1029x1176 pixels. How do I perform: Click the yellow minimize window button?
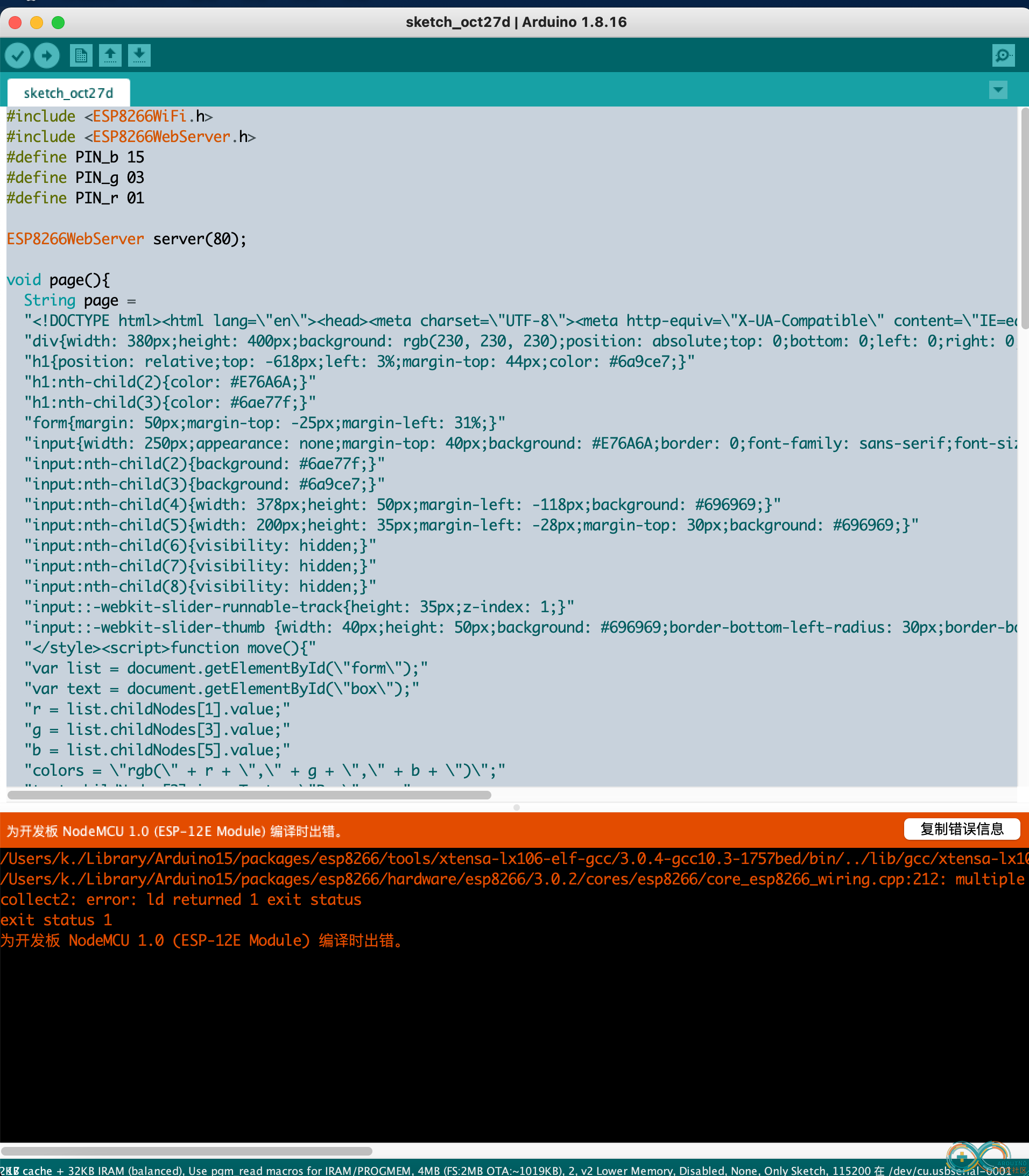tap(37, 23)
